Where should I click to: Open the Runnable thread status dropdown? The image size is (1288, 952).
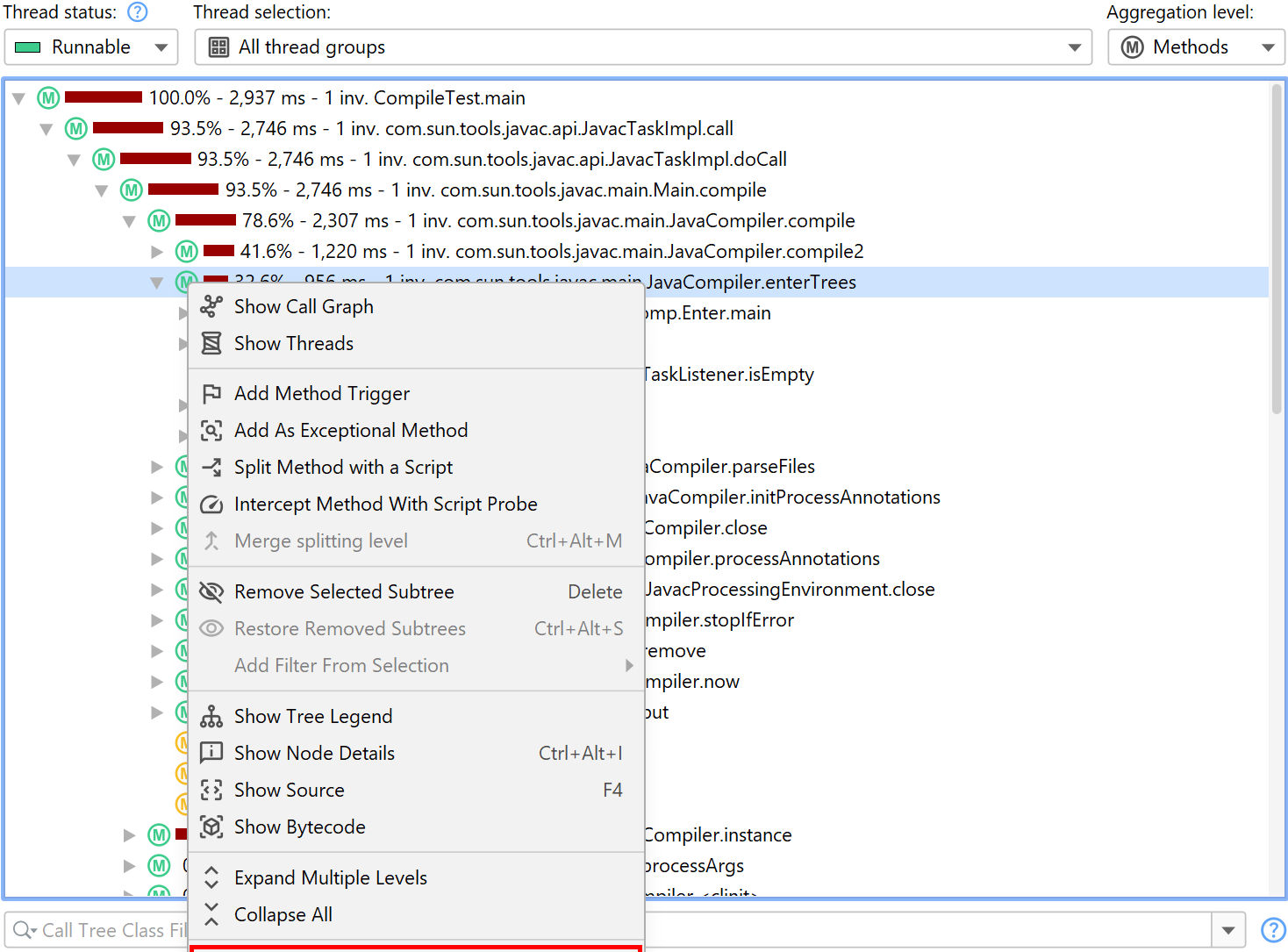(x=91, y=47)
